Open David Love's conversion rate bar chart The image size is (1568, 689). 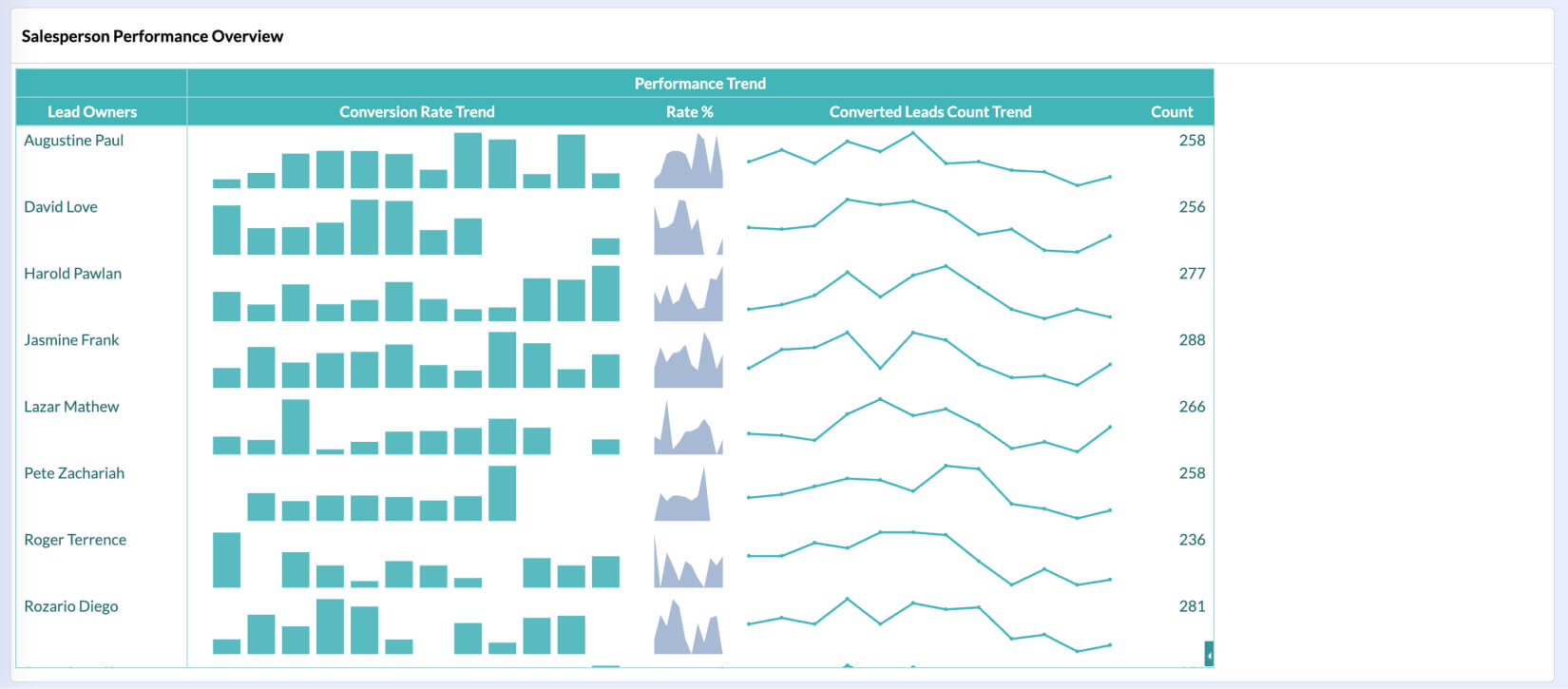pos(416,226)
